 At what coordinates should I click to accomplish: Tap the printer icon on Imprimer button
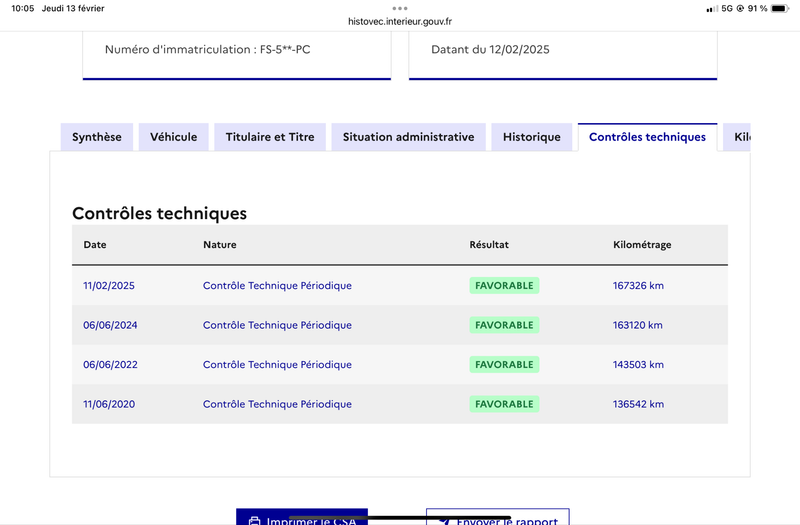click(x=254, y=521)
